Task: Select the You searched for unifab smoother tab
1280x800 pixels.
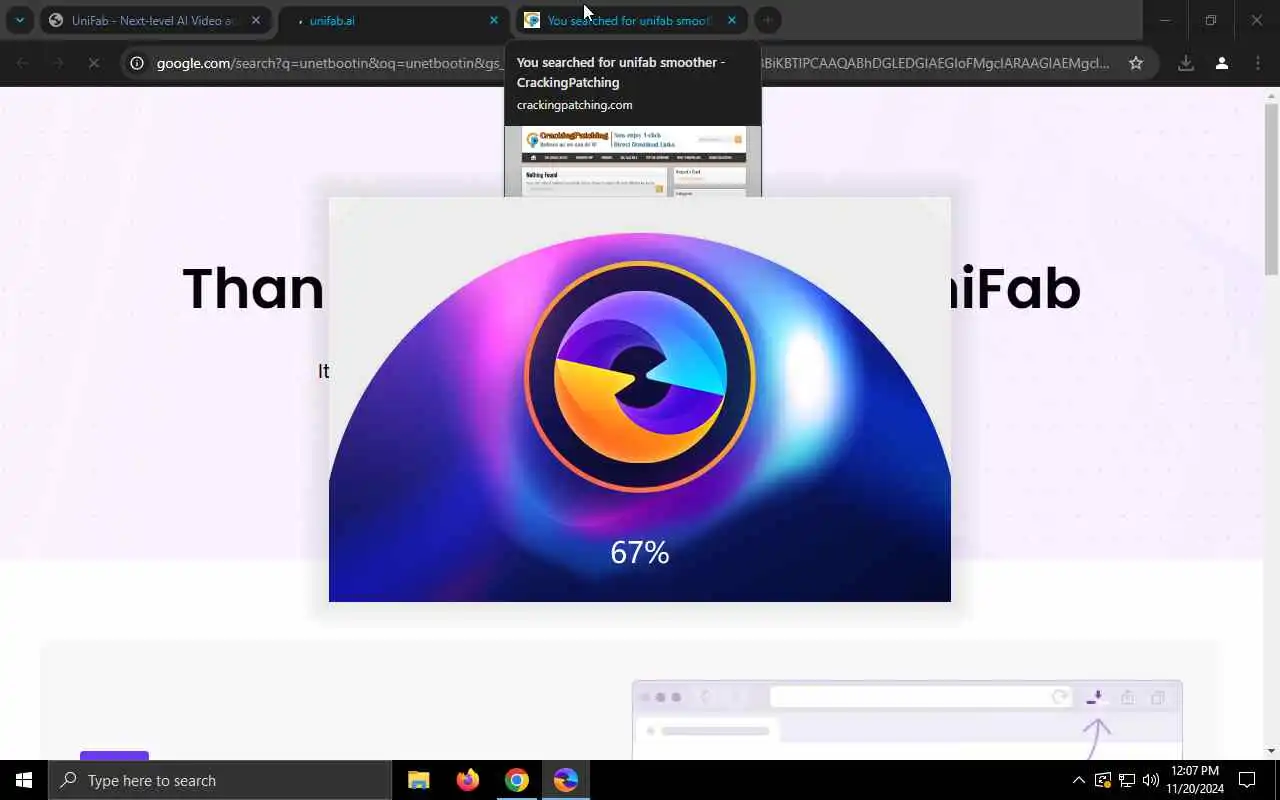Action: (x=631, y=20)
